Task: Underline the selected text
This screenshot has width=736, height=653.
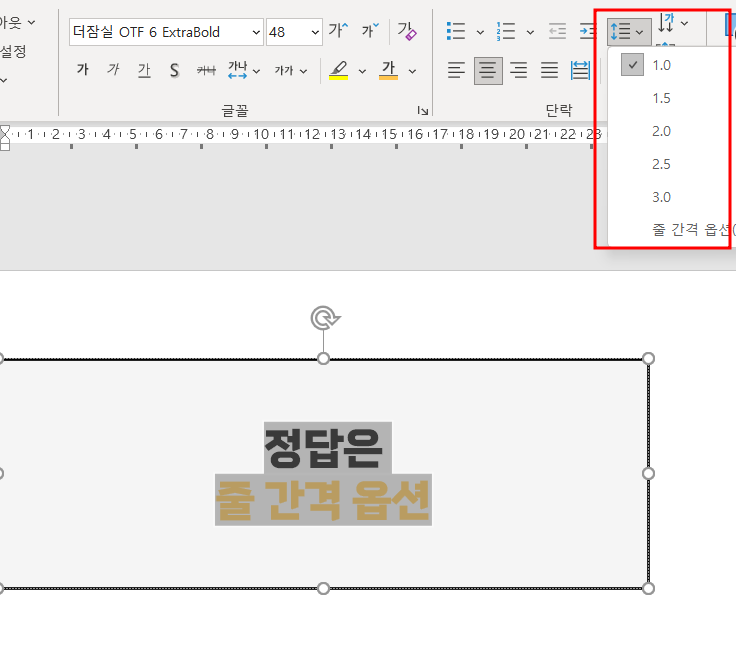Action: [x=144, y=70]
